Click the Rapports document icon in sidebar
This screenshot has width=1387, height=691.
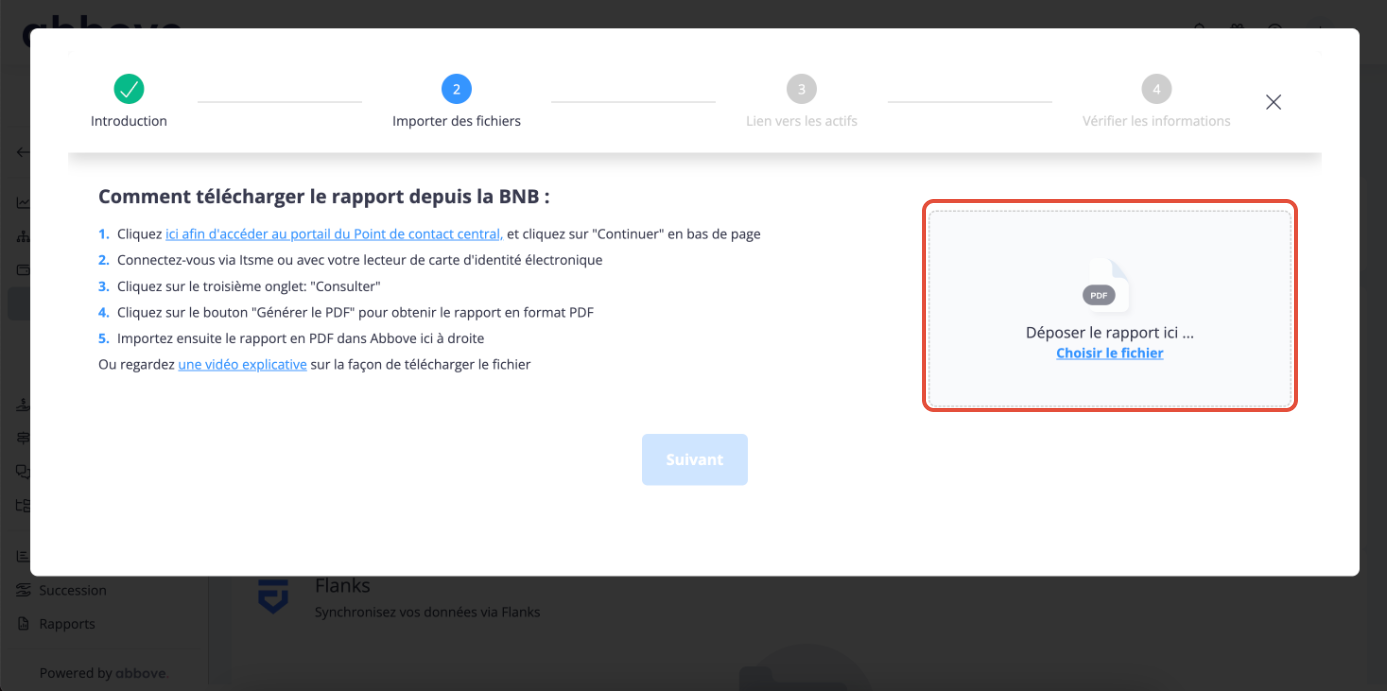[23, 624]
